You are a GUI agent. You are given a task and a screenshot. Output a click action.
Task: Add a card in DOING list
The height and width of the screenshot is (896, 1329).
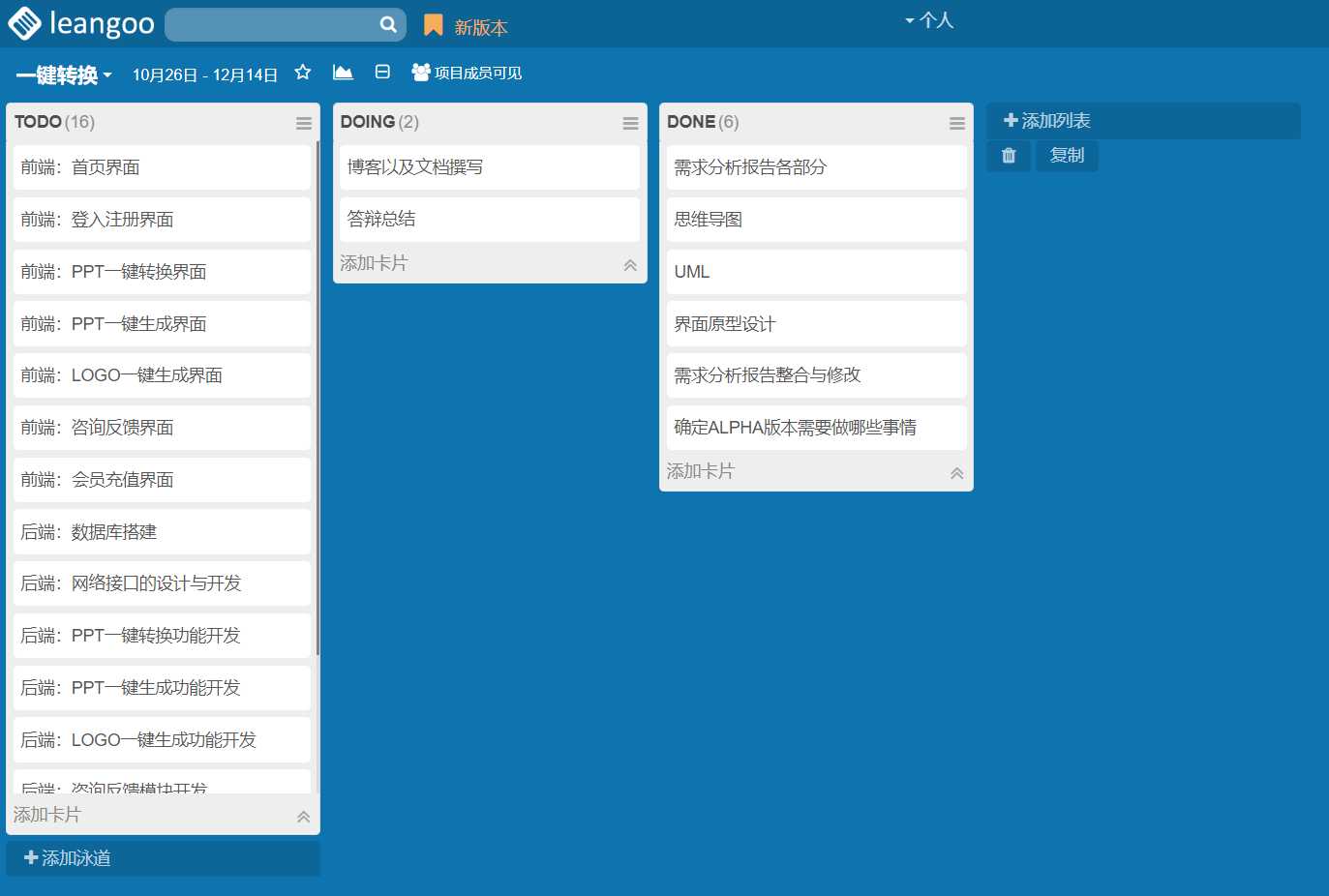coord(374,263)
